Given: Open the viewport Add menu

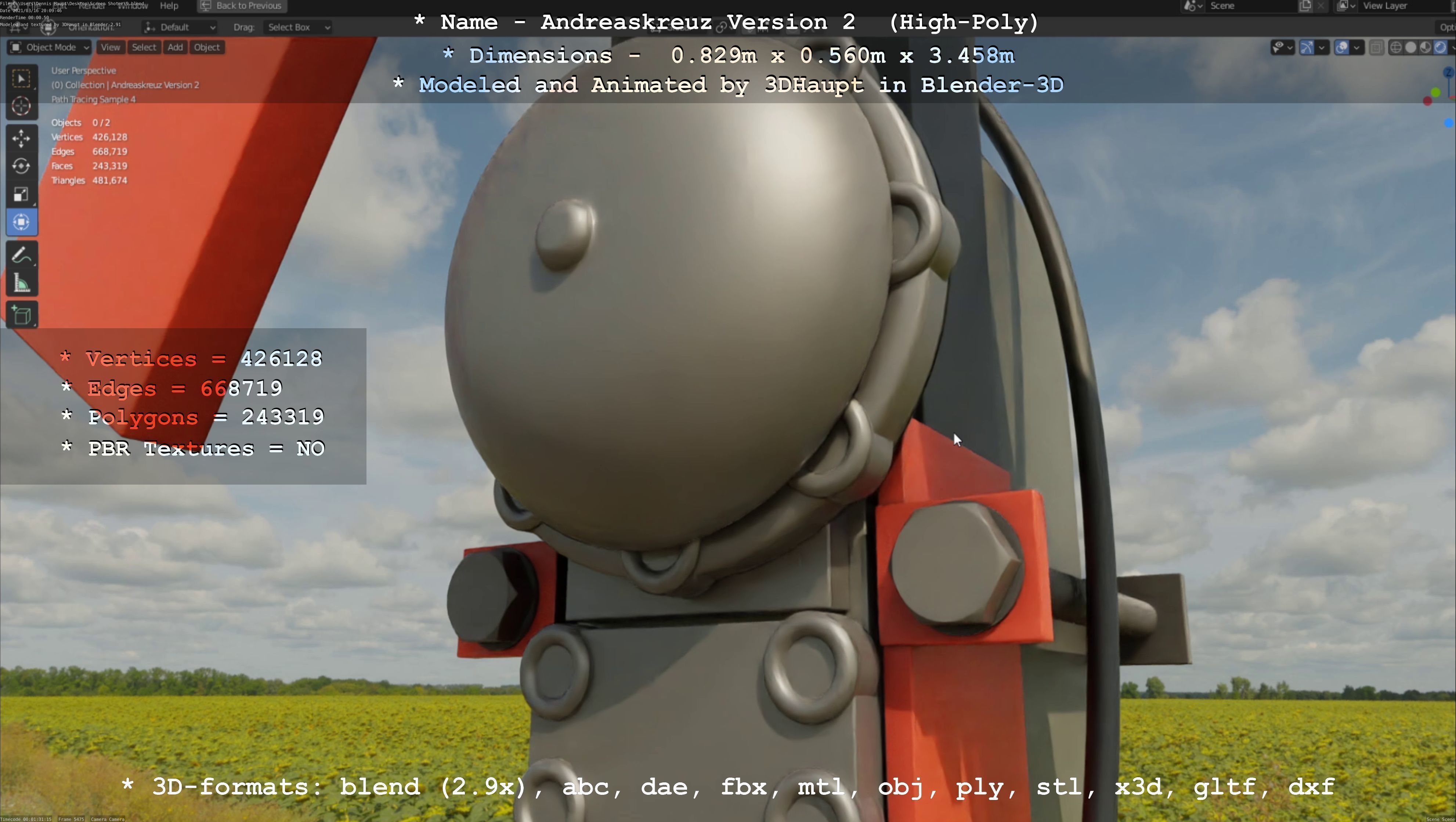Looking at the screenshot, I should tap(175, 47).
